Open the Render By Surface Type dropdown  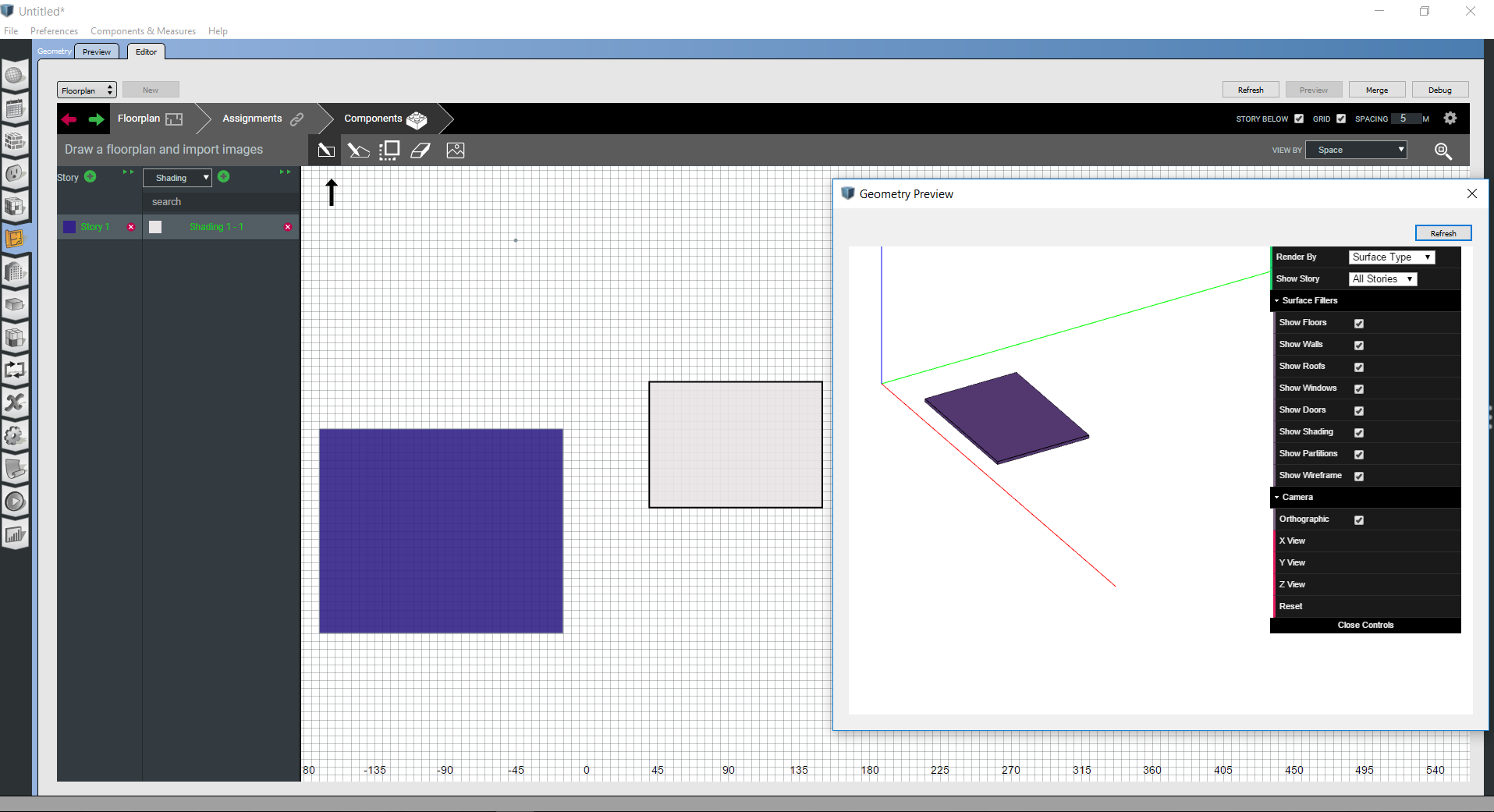tap(1391, 257)
